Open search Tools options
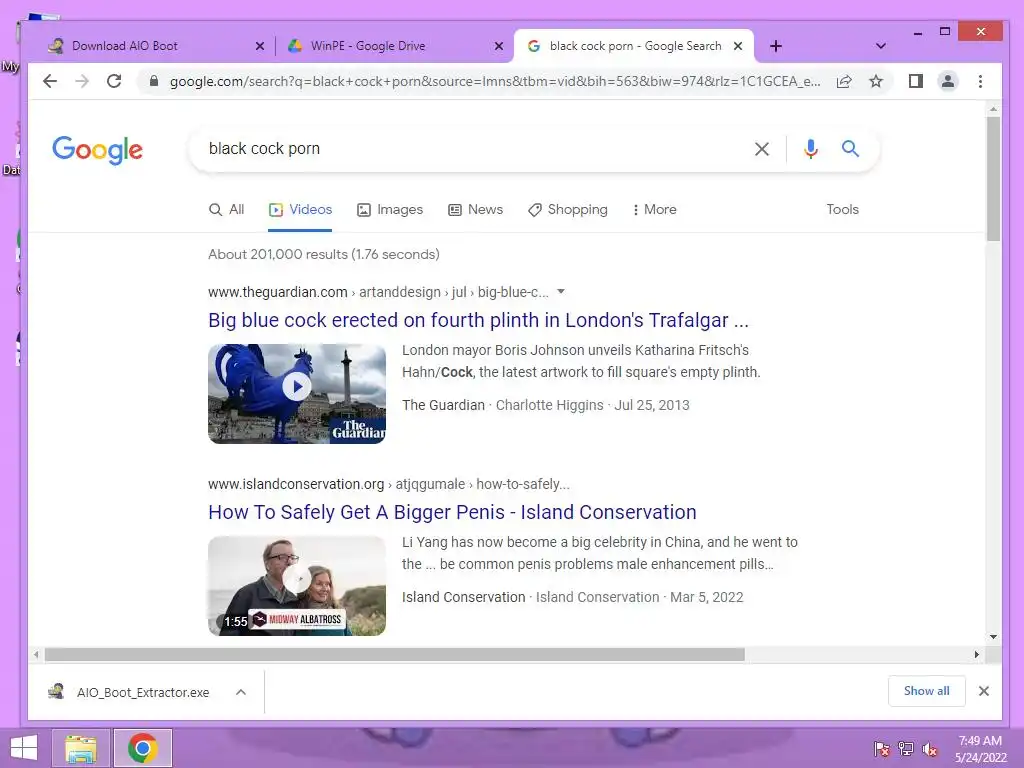Viewport: 1024px width, 768px height. tap(842, 210)
